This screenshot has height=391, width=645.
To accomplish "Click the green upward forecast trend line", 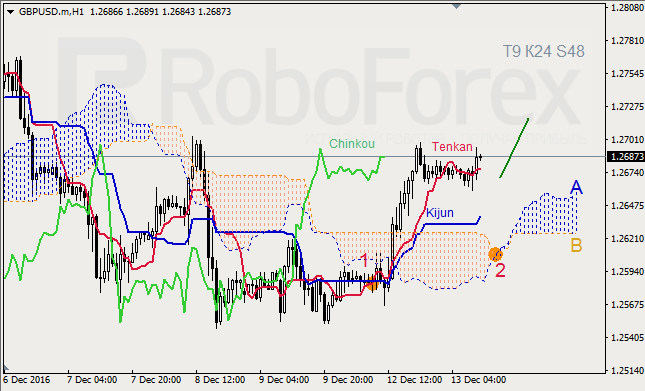I will point(514,148).
